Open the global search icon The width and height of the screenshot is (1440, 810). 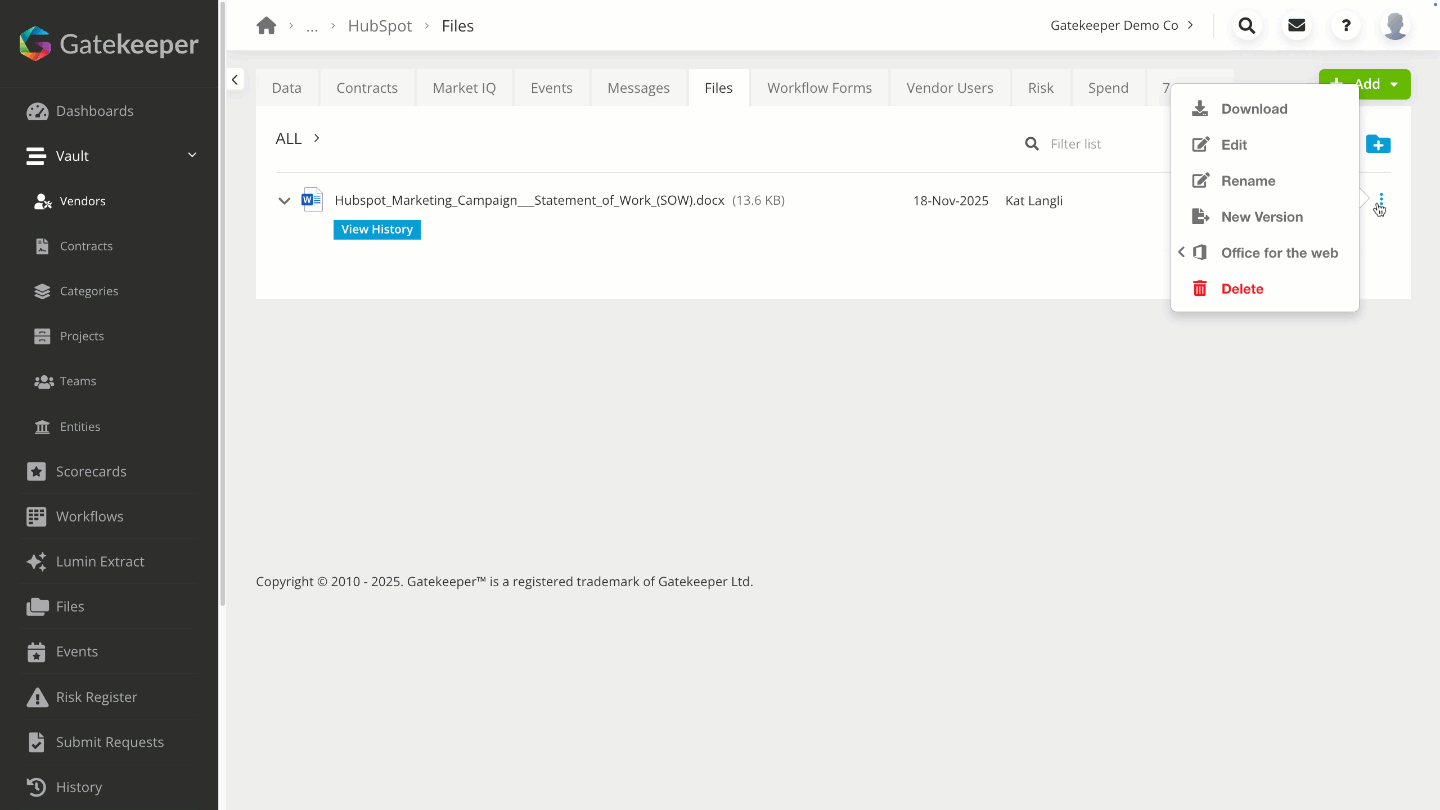[1246, 26]
